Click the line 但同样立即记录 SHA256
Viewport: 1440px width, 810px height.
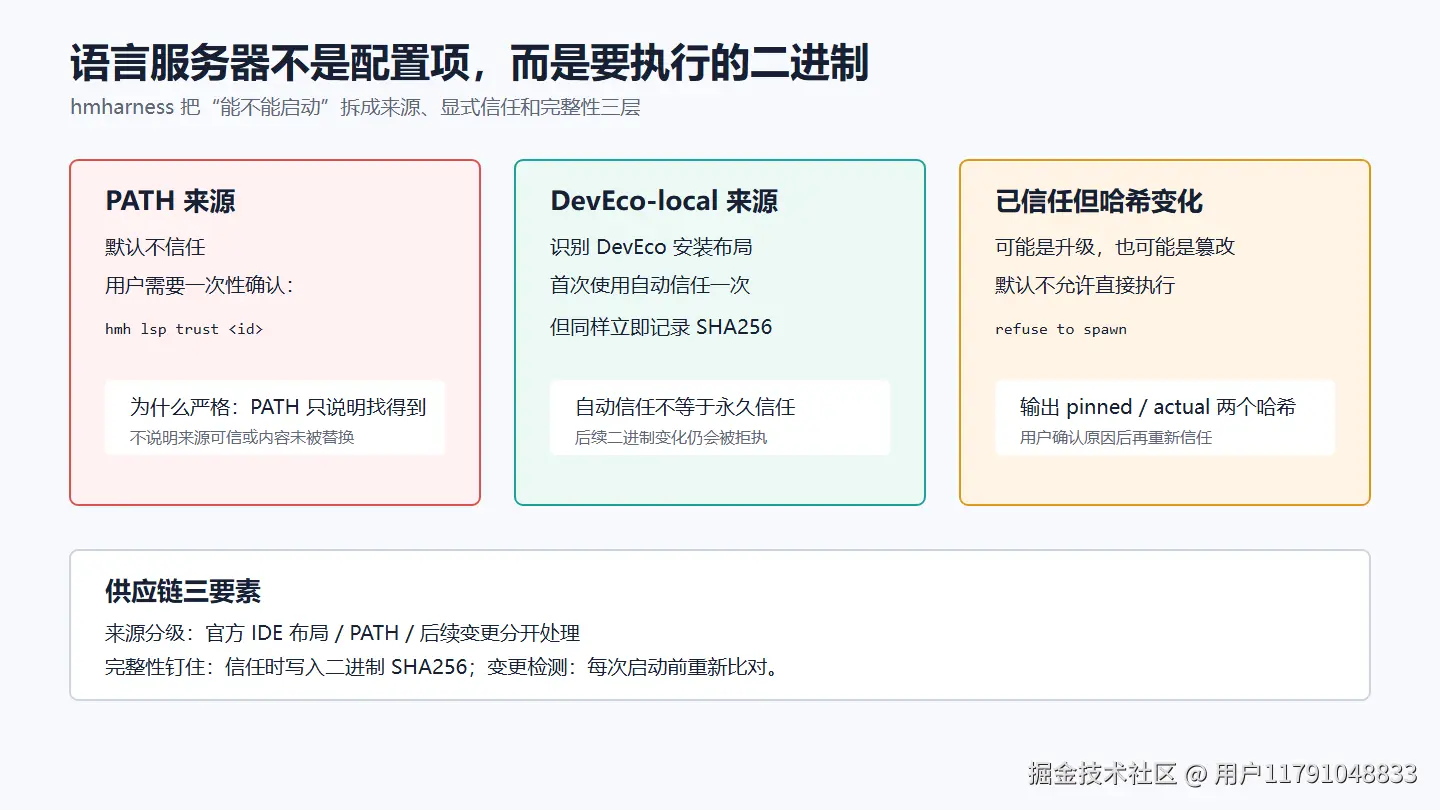click(661, 327)
